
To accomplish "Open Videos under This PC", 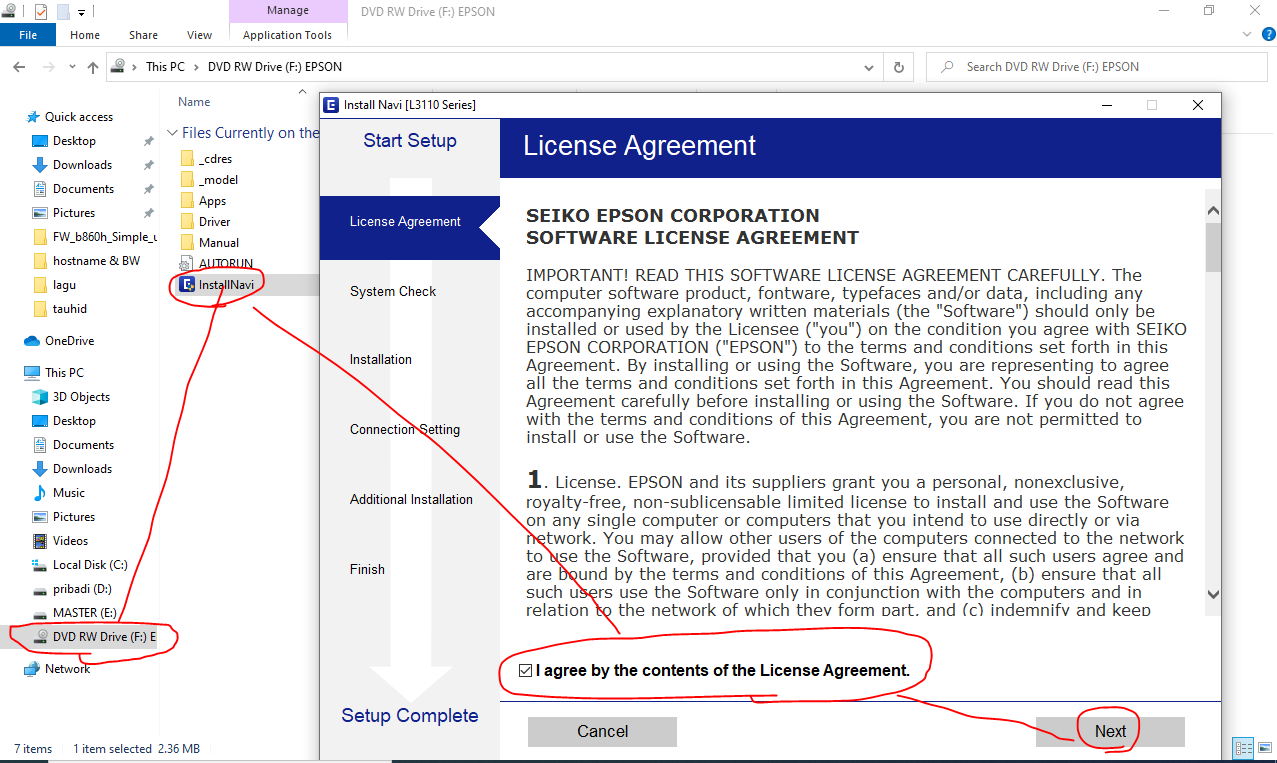I will (x=70, y=541).
